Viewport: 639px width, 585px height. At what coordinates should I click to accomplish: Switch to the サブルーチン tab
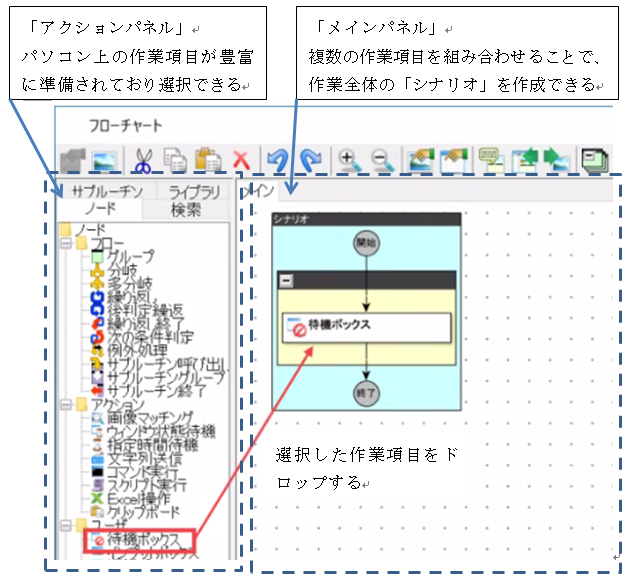point(107,191)
